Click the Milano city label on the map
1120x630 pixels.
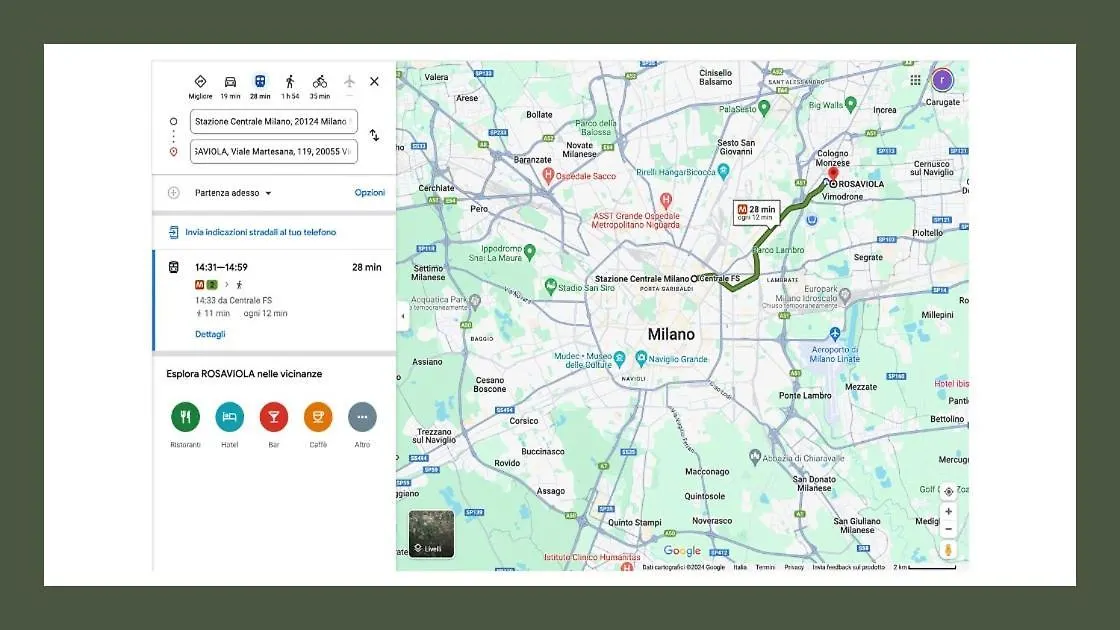671,334
